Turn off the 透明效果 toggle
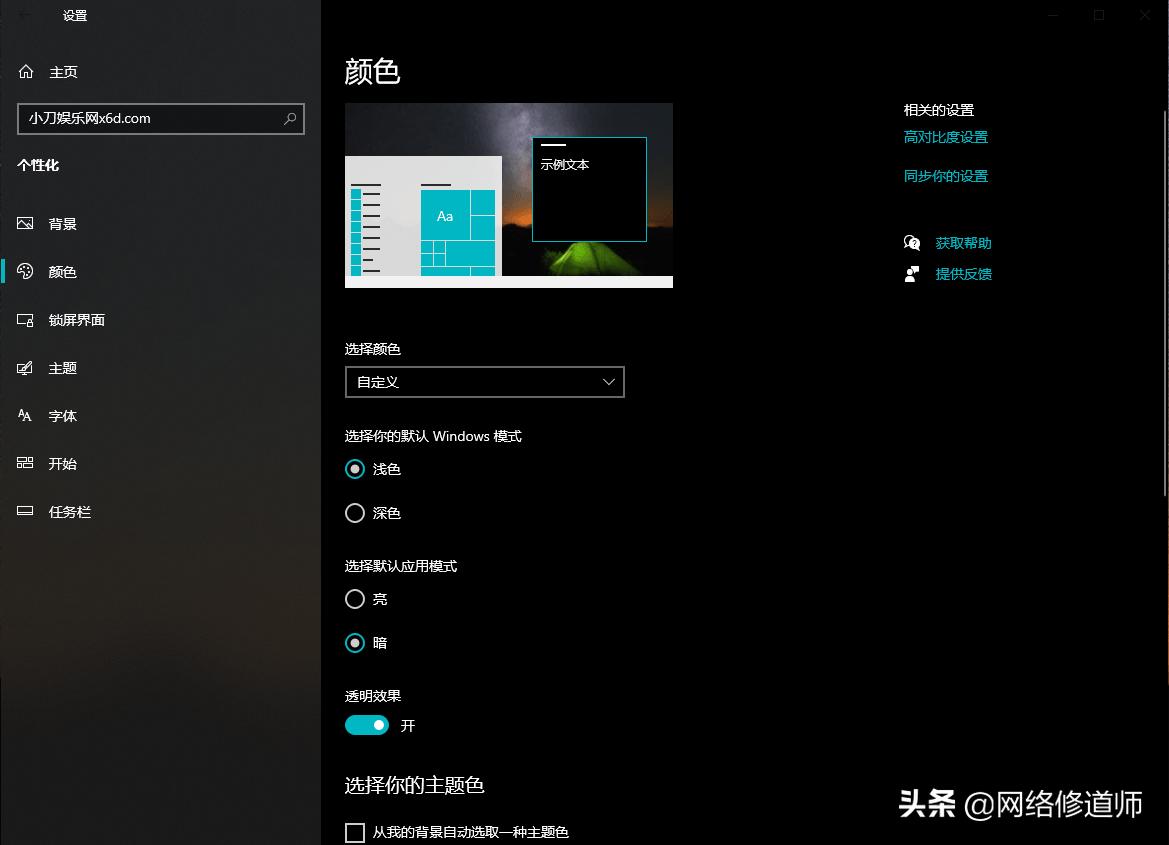 click(x=367, y=724)
